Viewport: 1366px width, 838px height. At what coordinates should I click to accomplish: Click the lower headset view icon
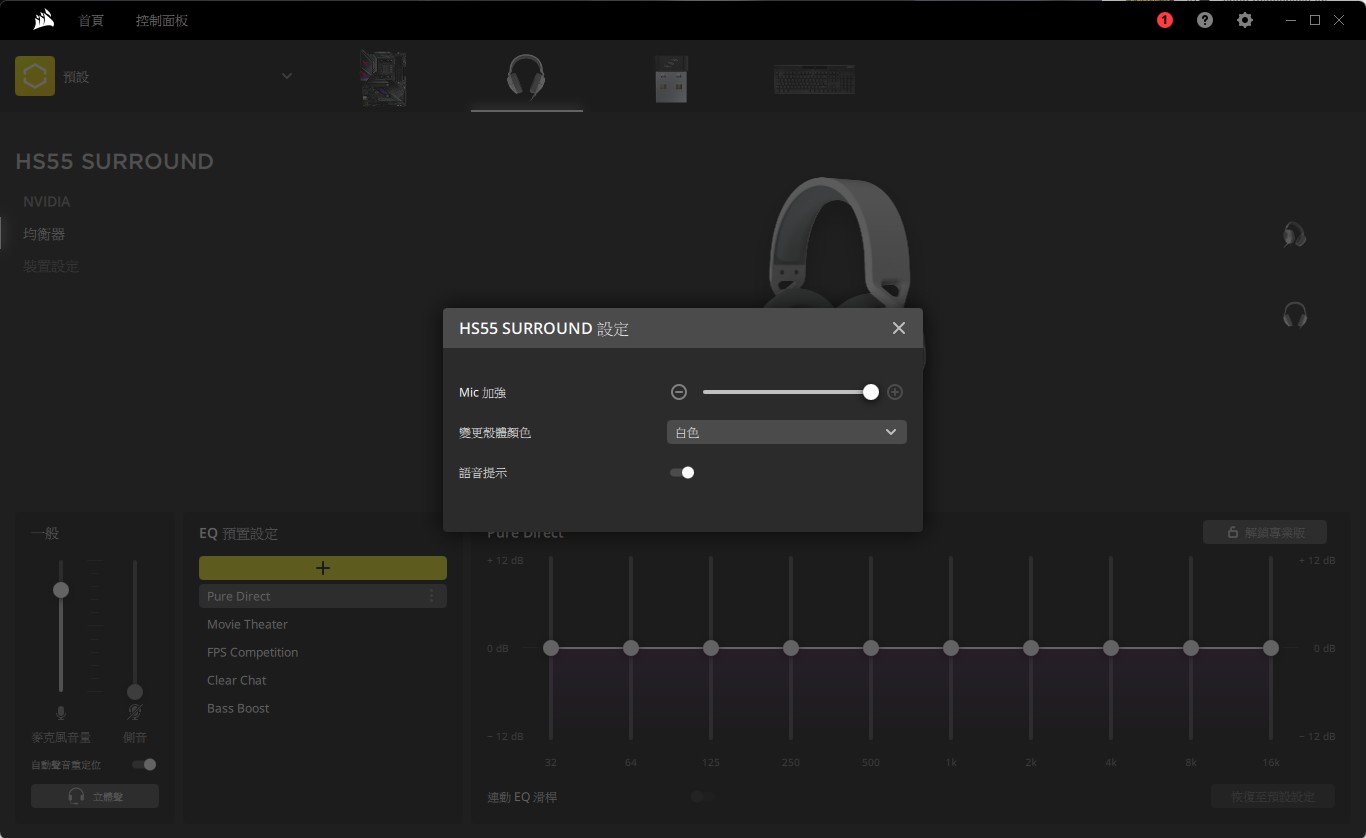pos(1295,315)
